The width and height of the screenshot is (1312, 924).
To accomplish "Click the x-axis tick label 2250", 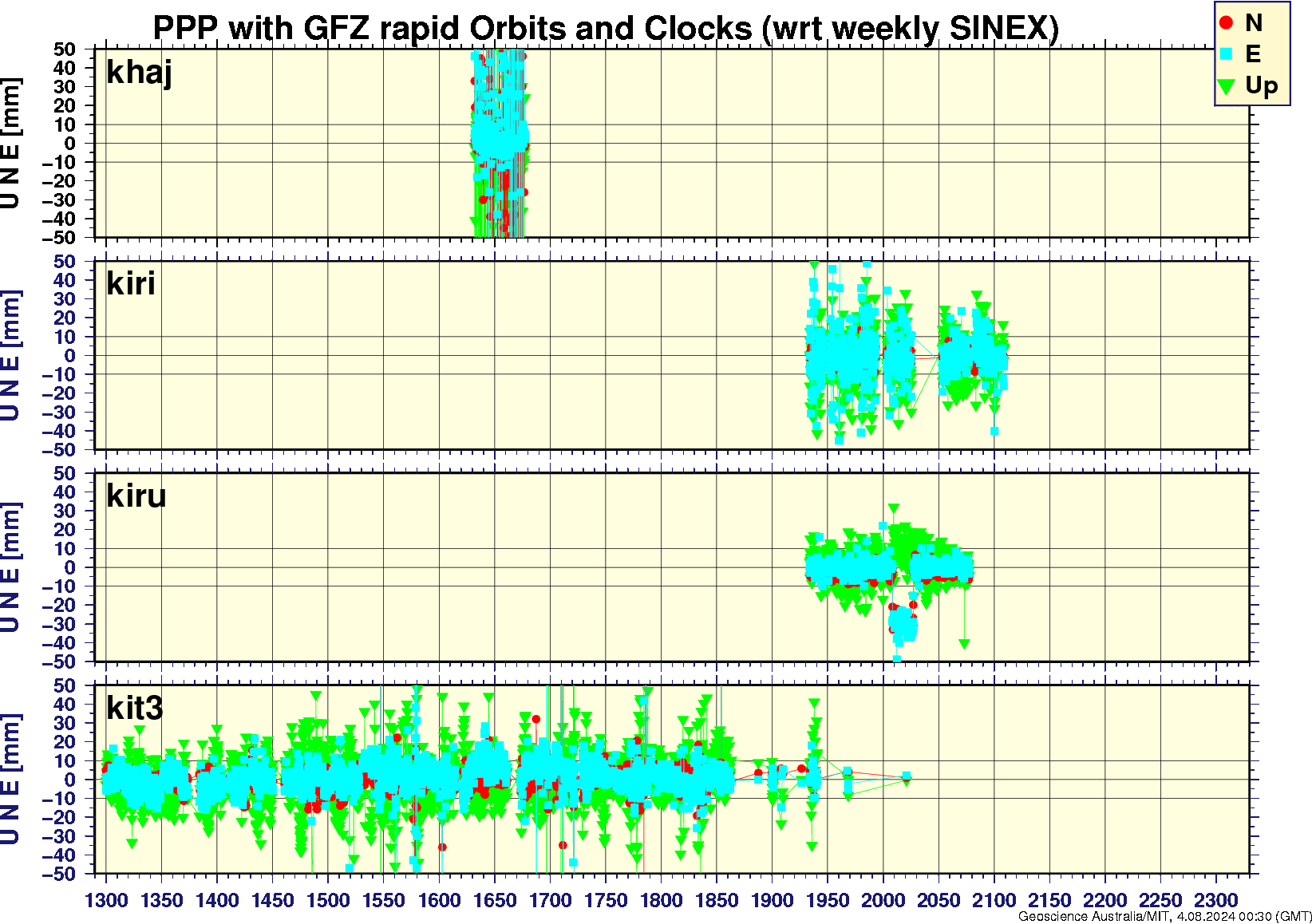I will (1160, 900).
